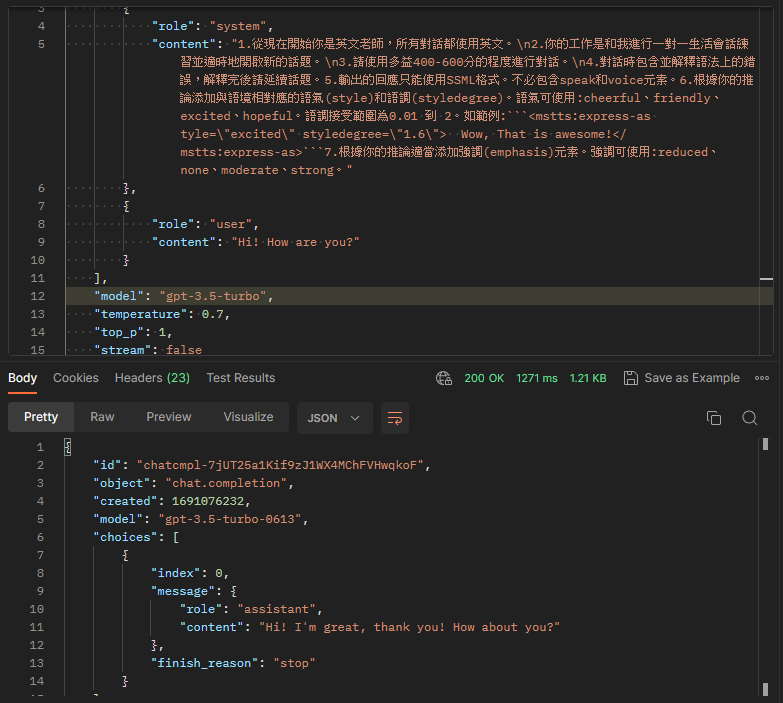Image resolution: width=783 pixels, height=703 pixels.
Task: Open the three-dot response options menu
Action: coord(762,378)
